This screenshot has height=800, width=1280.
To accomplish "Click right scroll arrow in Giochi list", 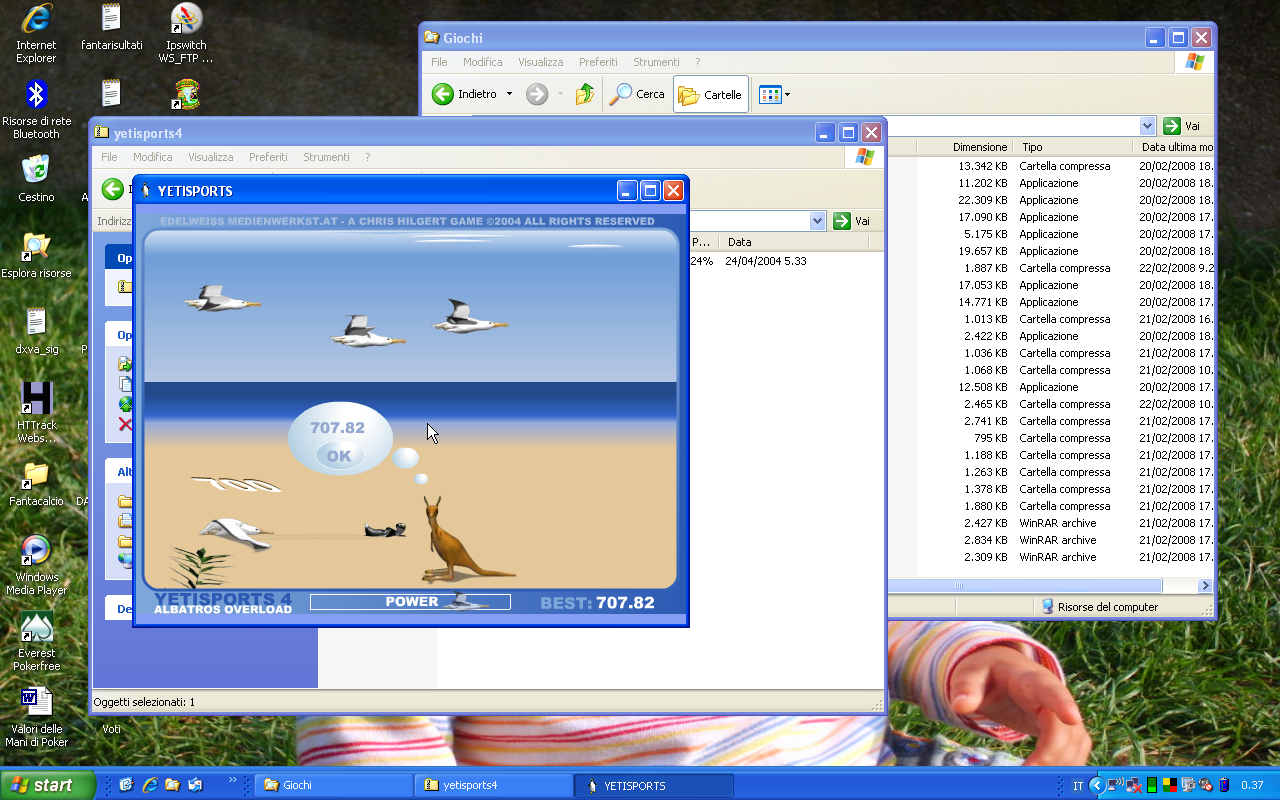I will click(1205, 586).
